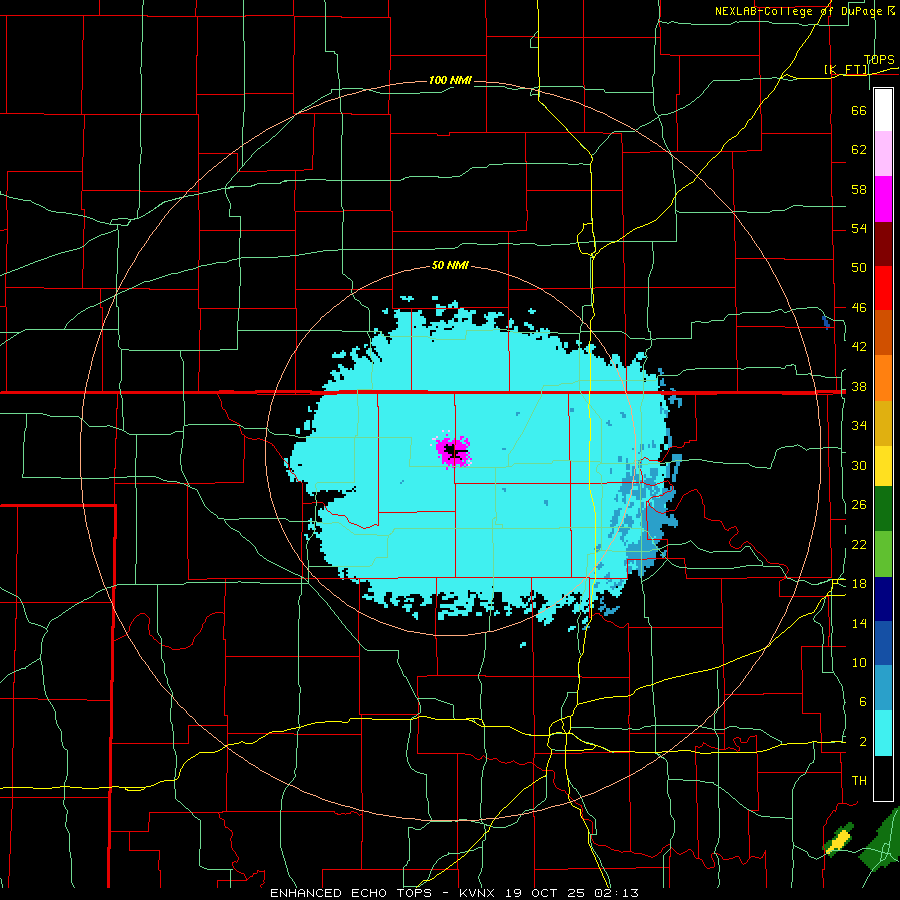Click the legend value "34"
Image resolution: width=900 pixels, height=900 pixels.
click(859, 426)
